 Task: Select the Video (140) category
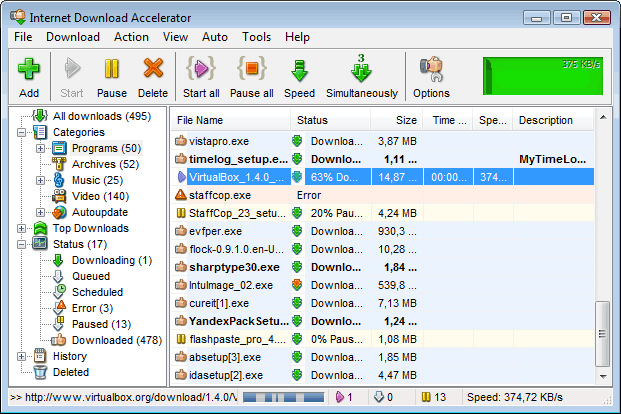(x=101, y=196)
